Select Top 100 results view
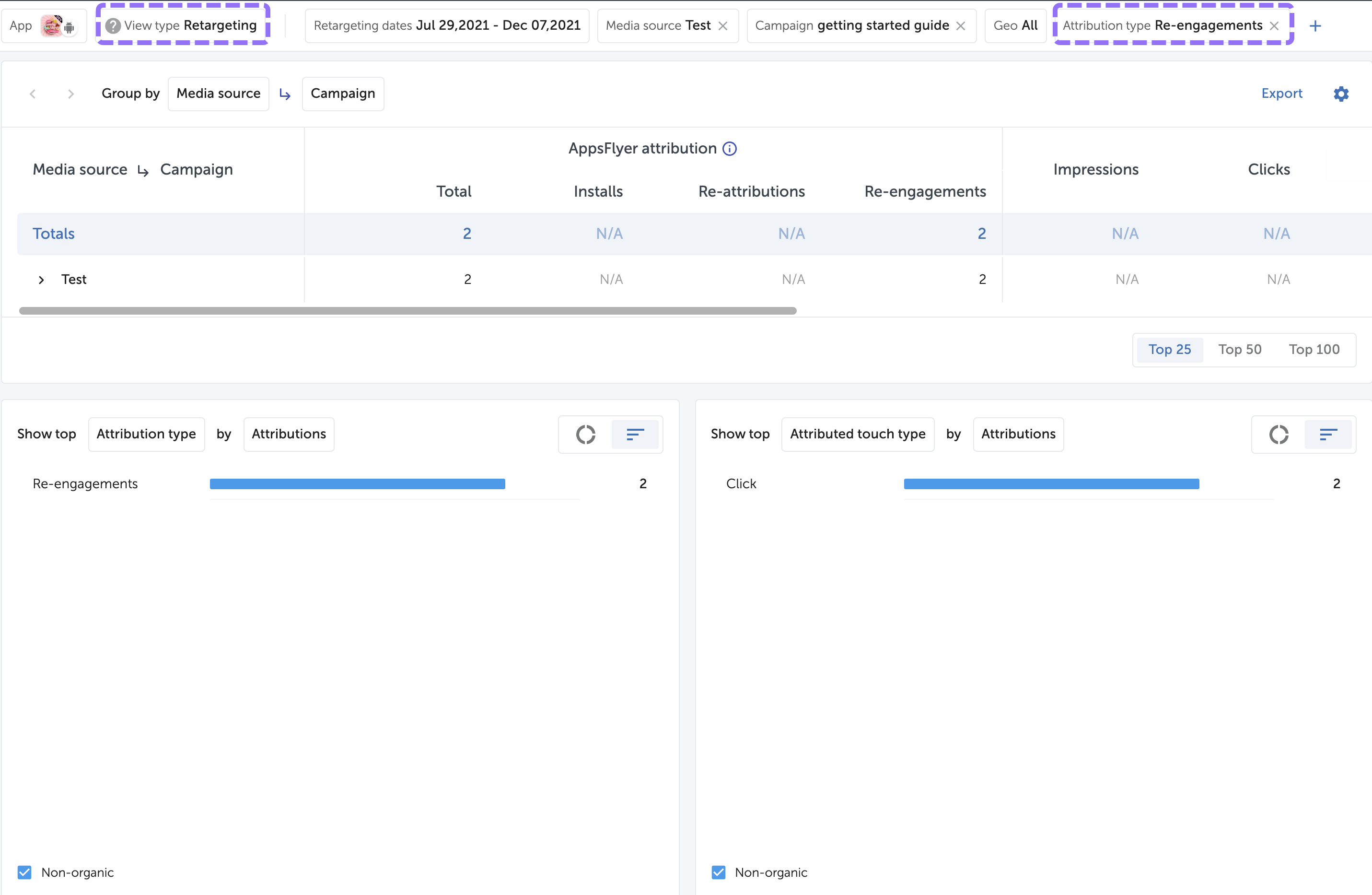This screenshot has height=895, width=1372. click(1314, 349)
